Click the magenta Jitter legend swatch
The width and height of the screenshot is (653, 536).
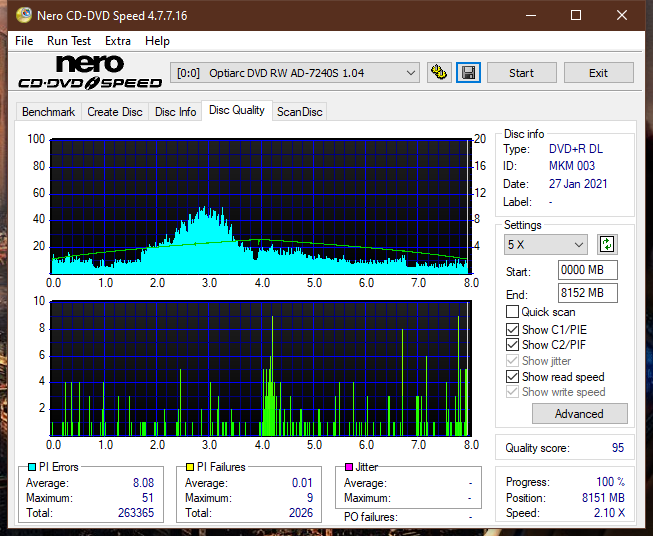coord(349,467)
